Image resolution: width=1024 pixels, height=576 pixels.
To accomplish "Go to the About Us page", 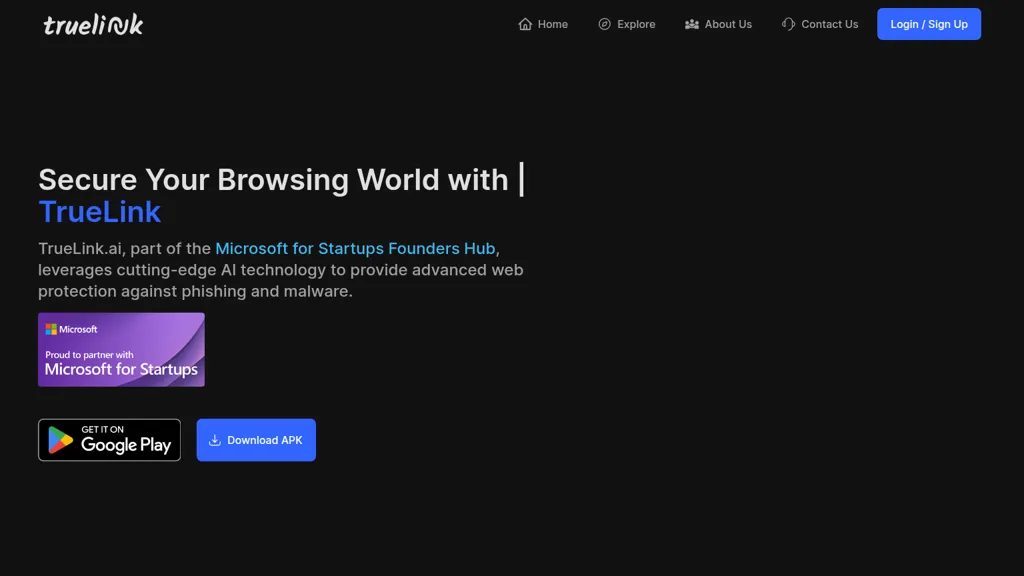I will click(718, 24).
